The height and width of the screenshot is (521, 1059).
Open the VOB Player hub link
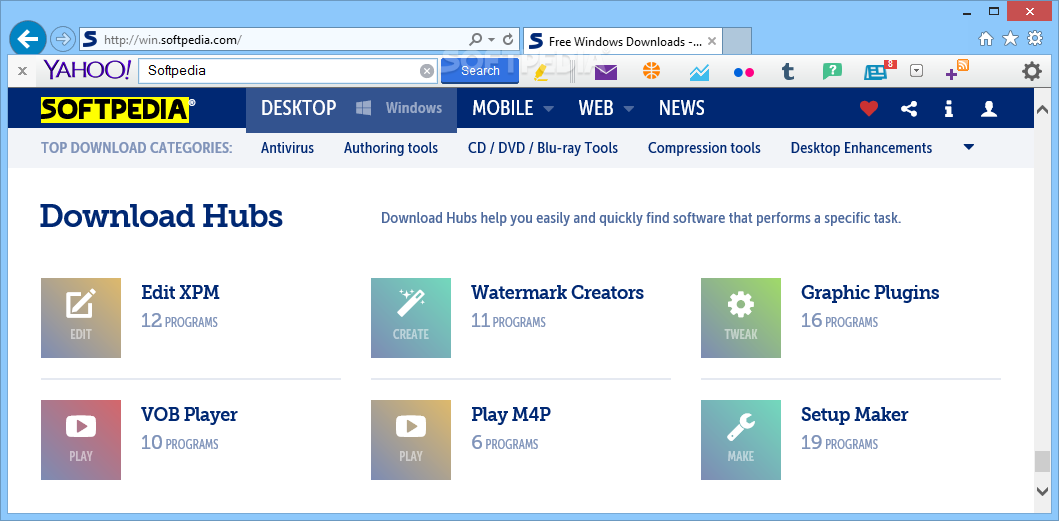[x=189, y=414]
